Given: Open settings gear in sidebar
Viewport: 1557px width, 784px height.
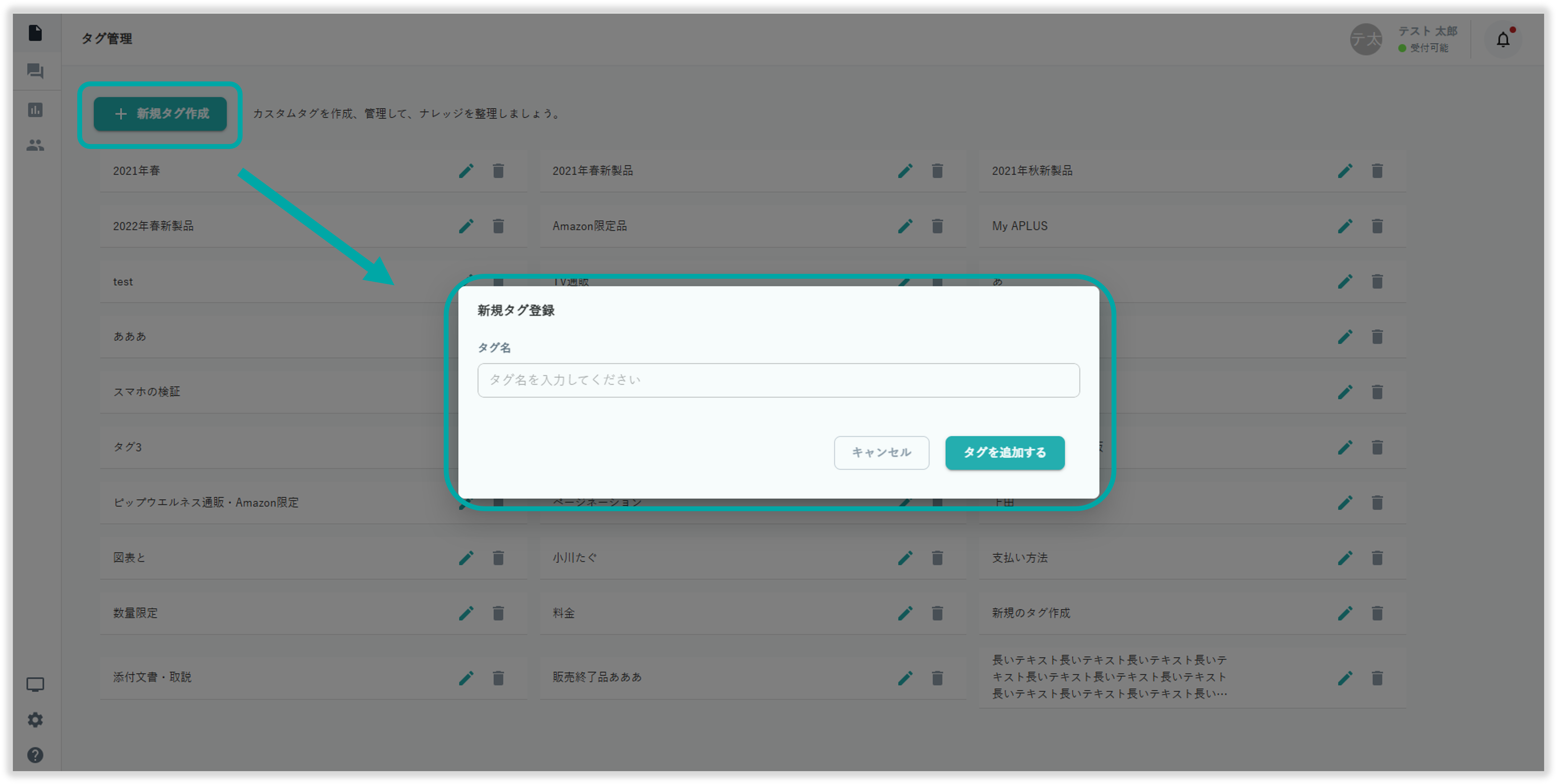Looking at the screenshot, I should [x=35, y=719].
